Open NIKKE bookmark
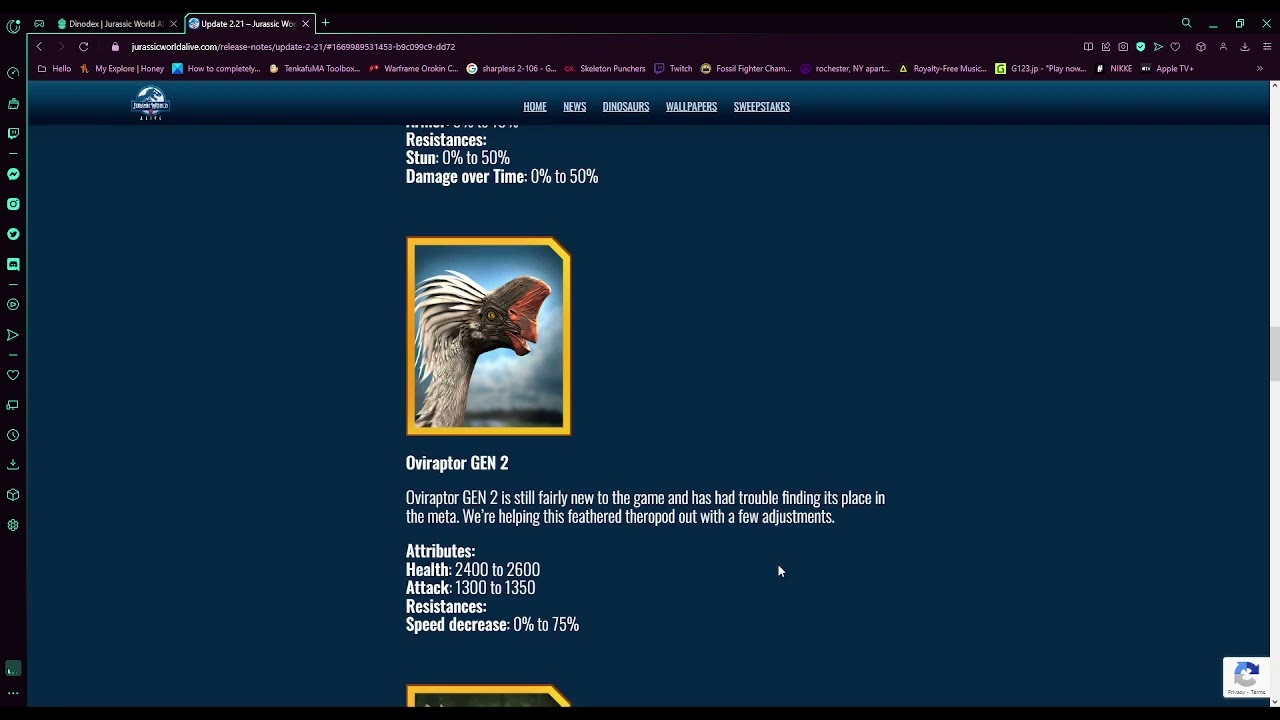 tap(1114, 69)
